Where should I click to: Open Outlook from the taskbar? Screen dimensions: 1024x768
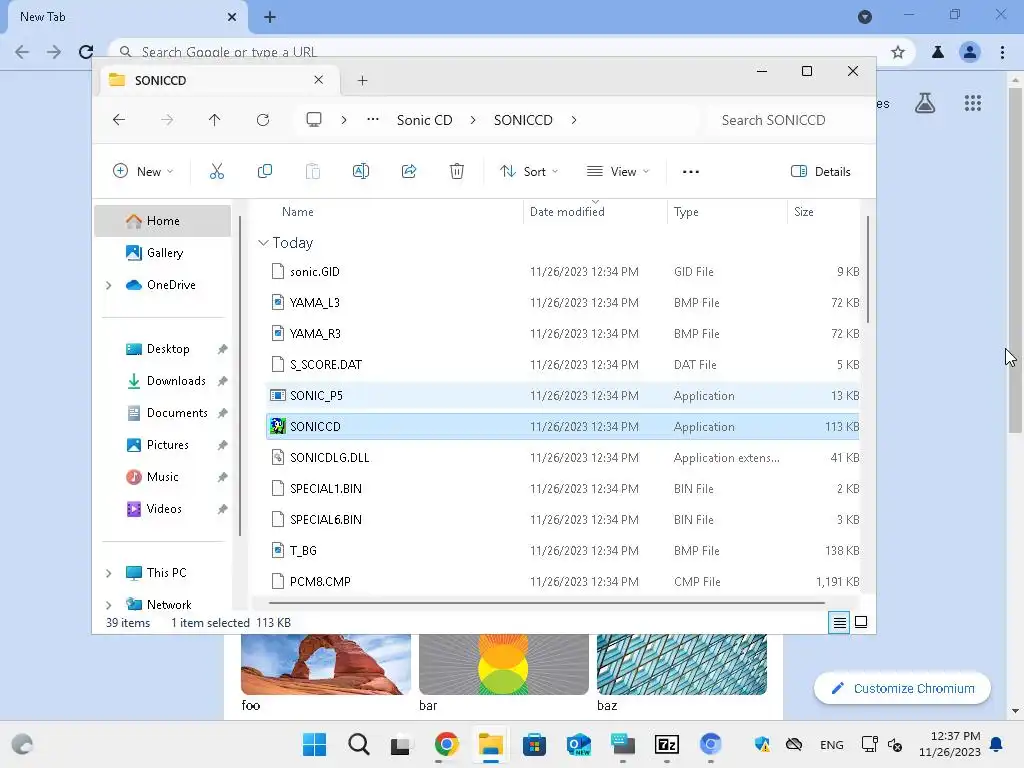pyautogui.click(x=579, y=744)
